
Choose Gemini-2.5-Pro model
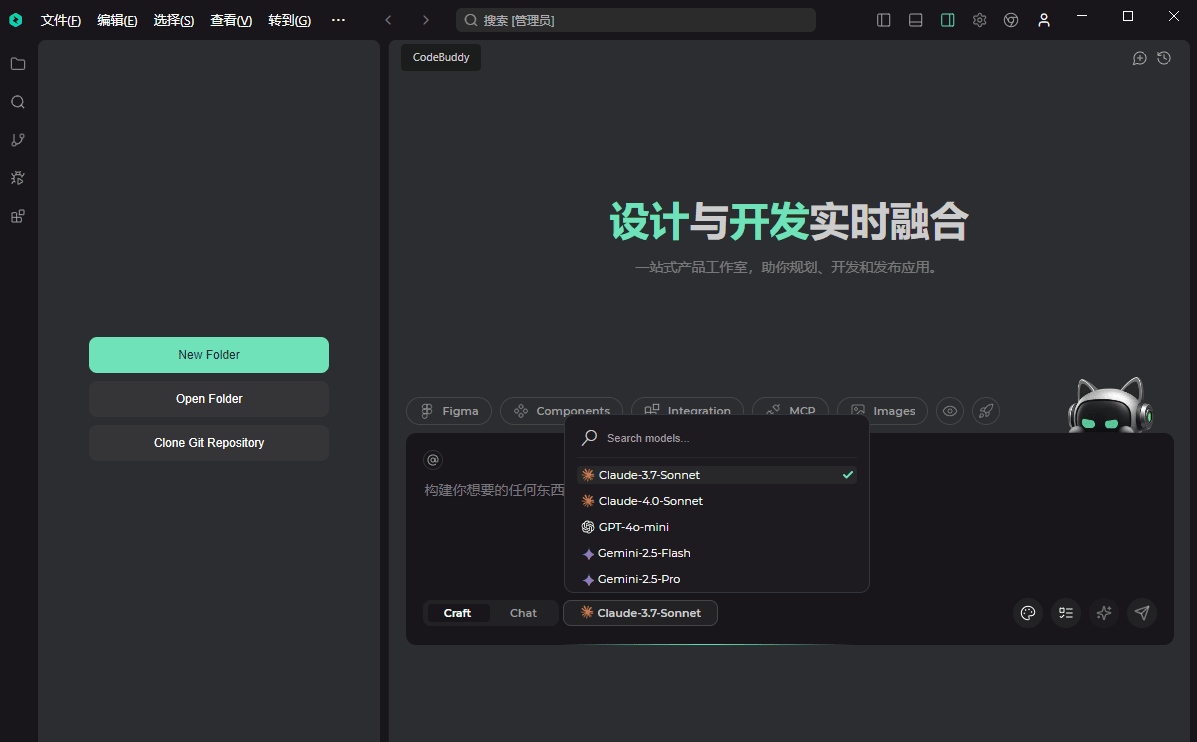click(x=717, y=579)
